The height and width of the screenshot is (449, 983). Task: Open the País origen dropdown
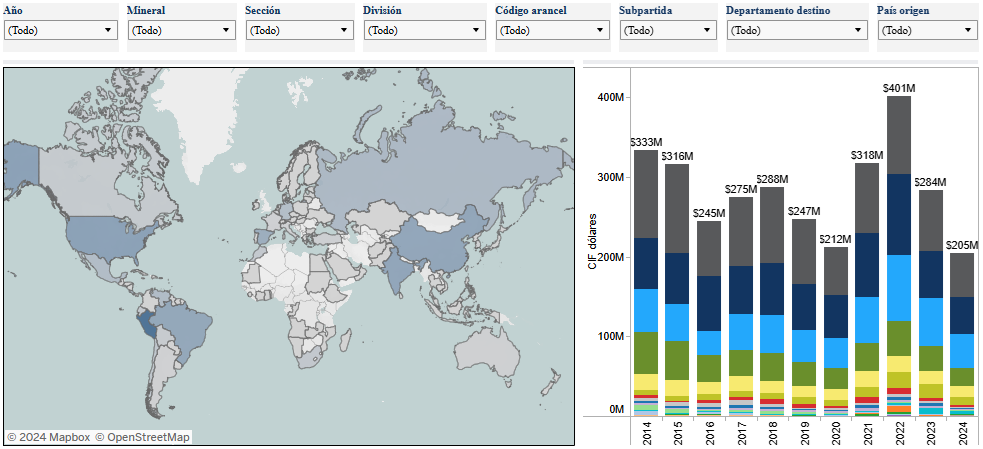pos(926,30)
